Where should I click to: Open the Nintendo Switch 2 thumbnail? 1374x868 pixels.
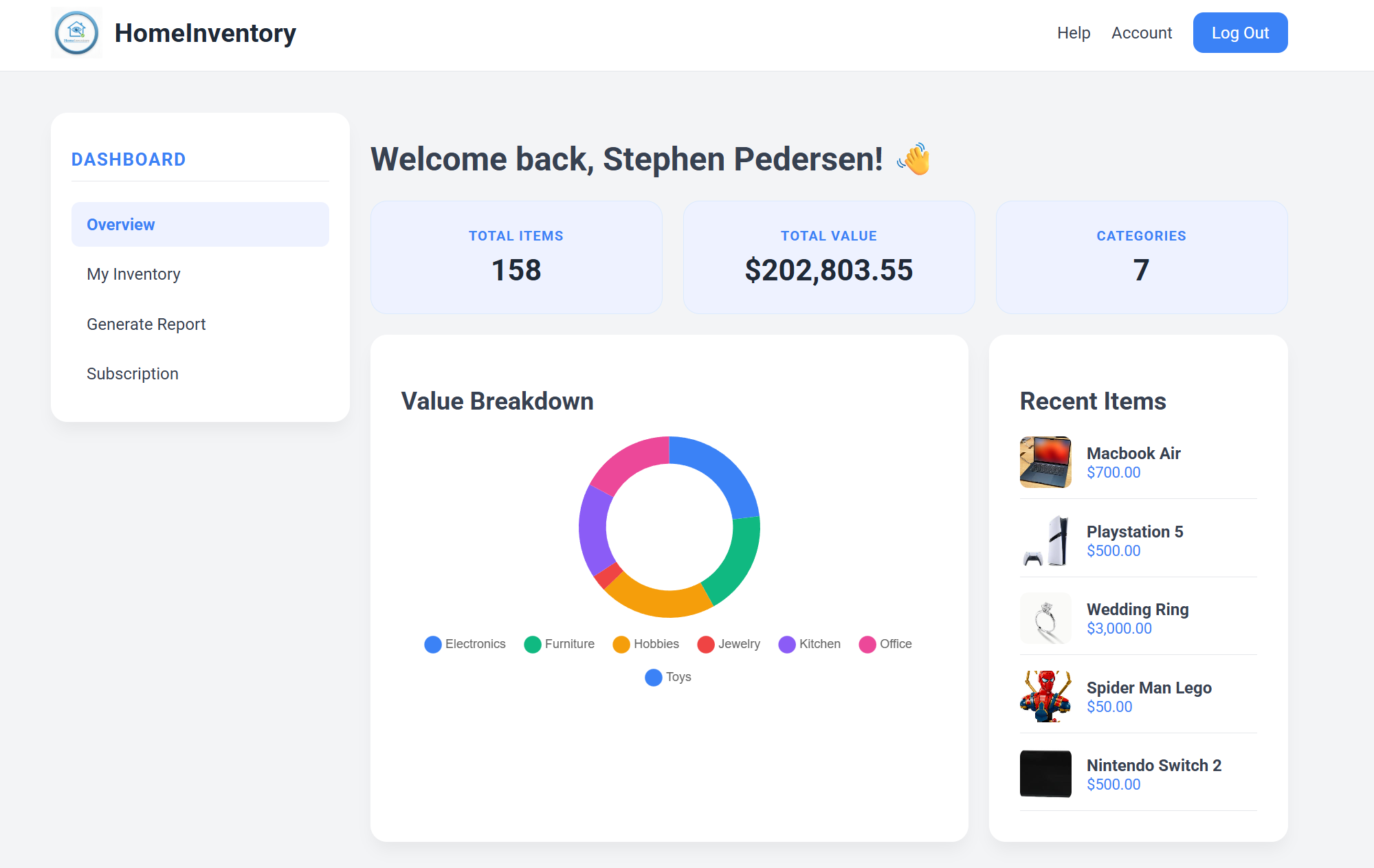1044,773
